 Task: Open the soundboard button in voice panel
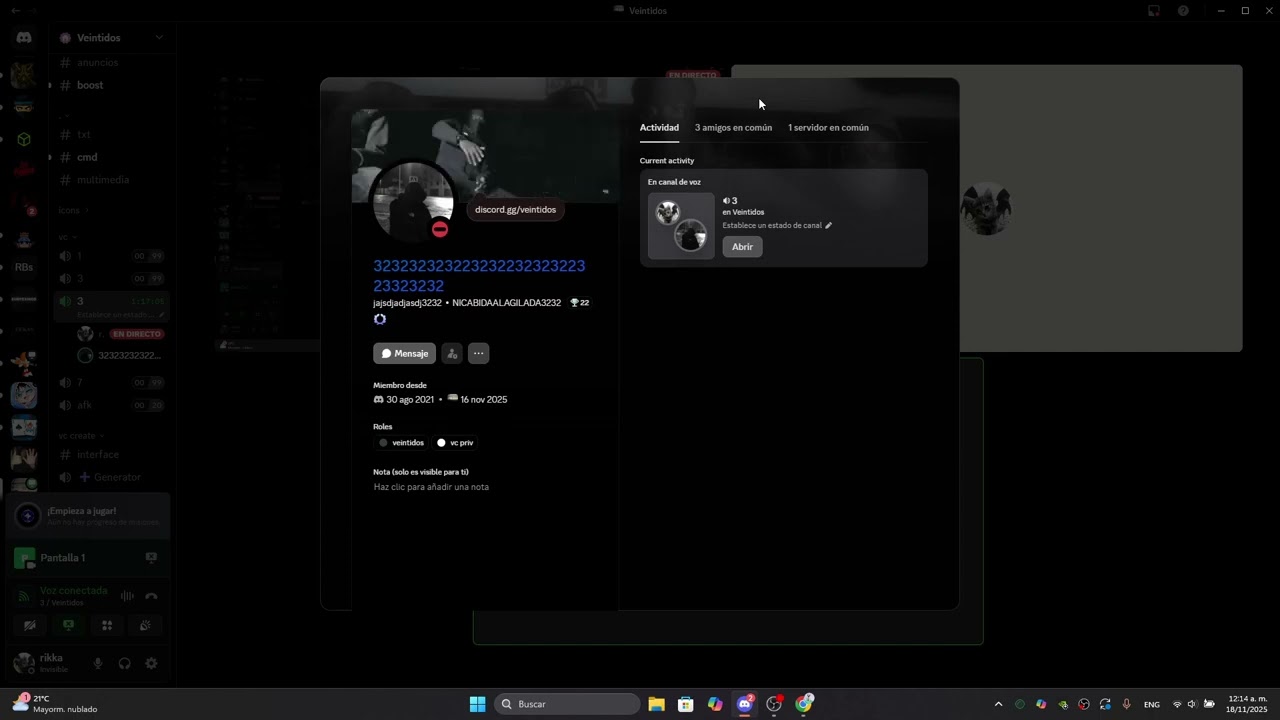tap(145, 625)
